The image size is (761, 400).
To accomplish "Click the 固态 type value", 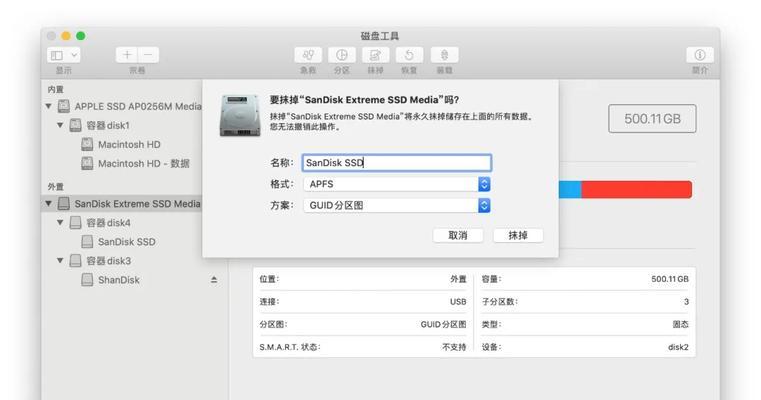I will pos(680,324).
